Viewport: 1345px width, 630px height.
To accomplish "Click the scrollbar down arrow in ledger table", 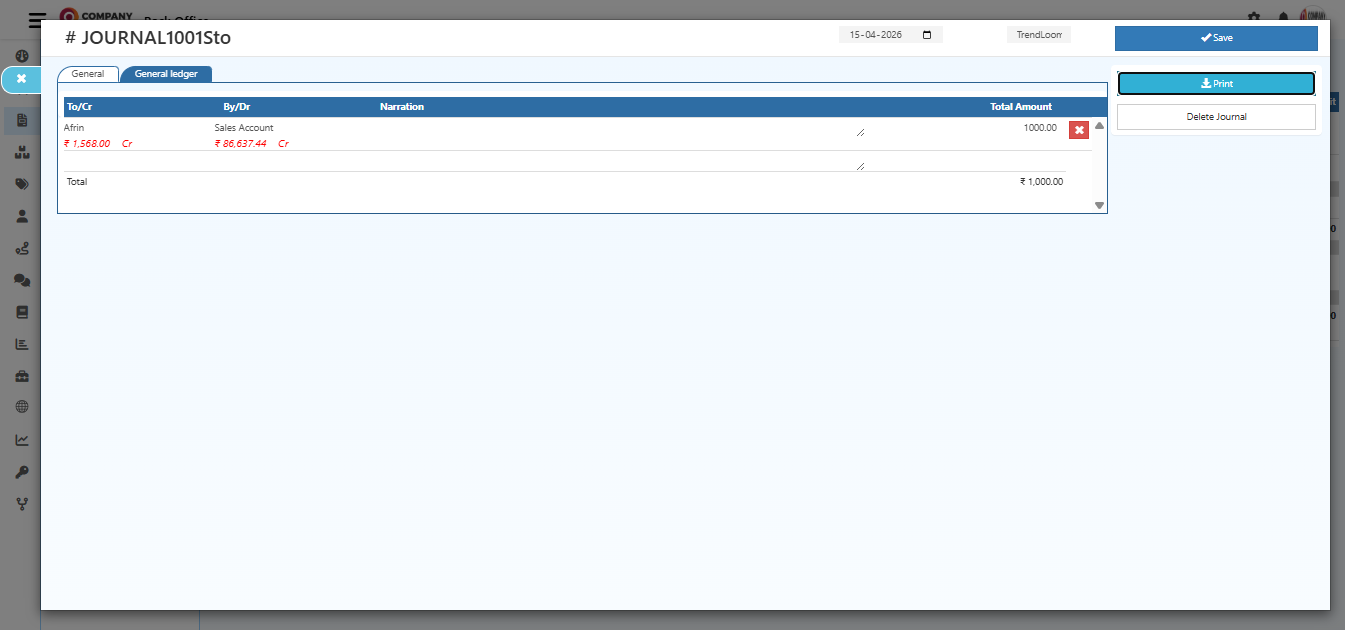I will pyautogui.click(x=1099, y=204).
